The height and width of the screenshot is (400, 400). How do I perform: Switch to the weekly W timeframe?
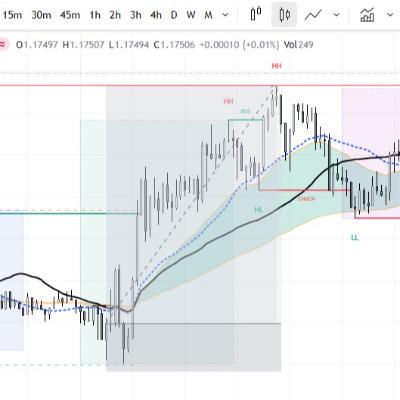(191, 15)
